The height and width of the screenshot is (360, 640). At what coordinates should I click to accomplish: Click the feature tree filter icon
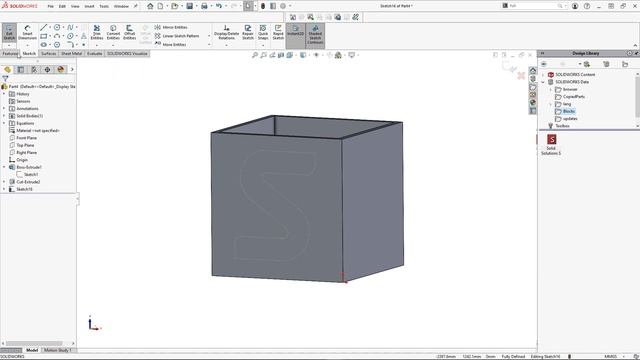coord(5,78)
